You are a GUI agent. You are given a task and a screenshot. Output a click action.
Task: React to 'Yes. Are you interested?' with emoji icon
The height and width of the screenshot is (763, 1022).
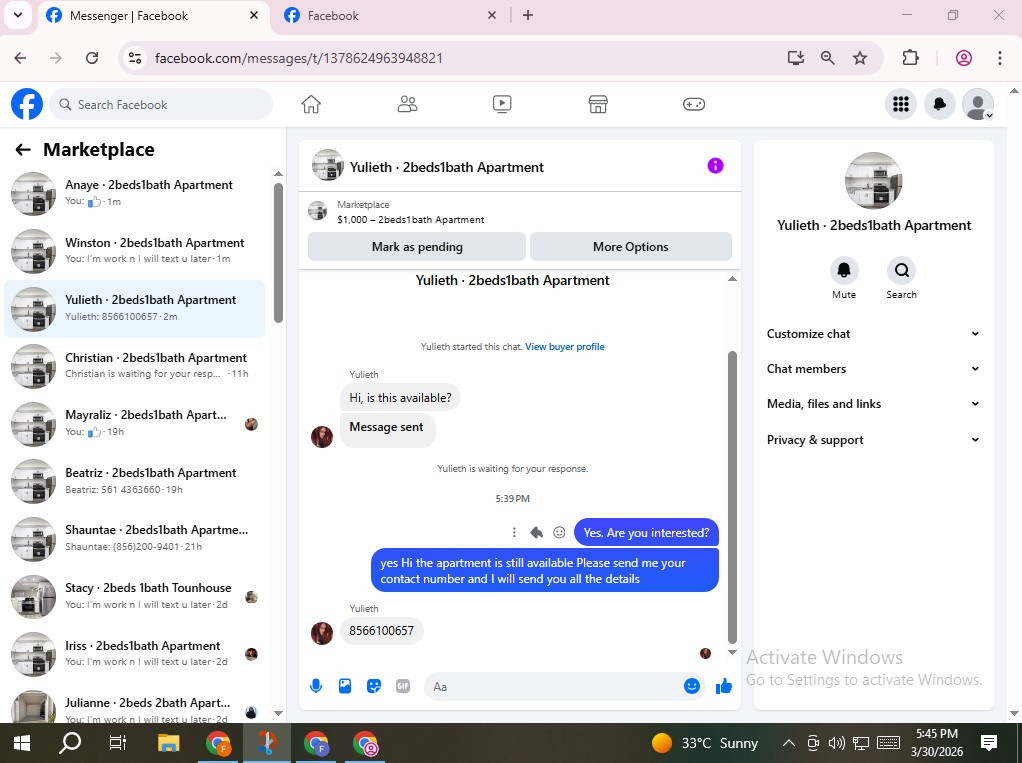point(559,532)
